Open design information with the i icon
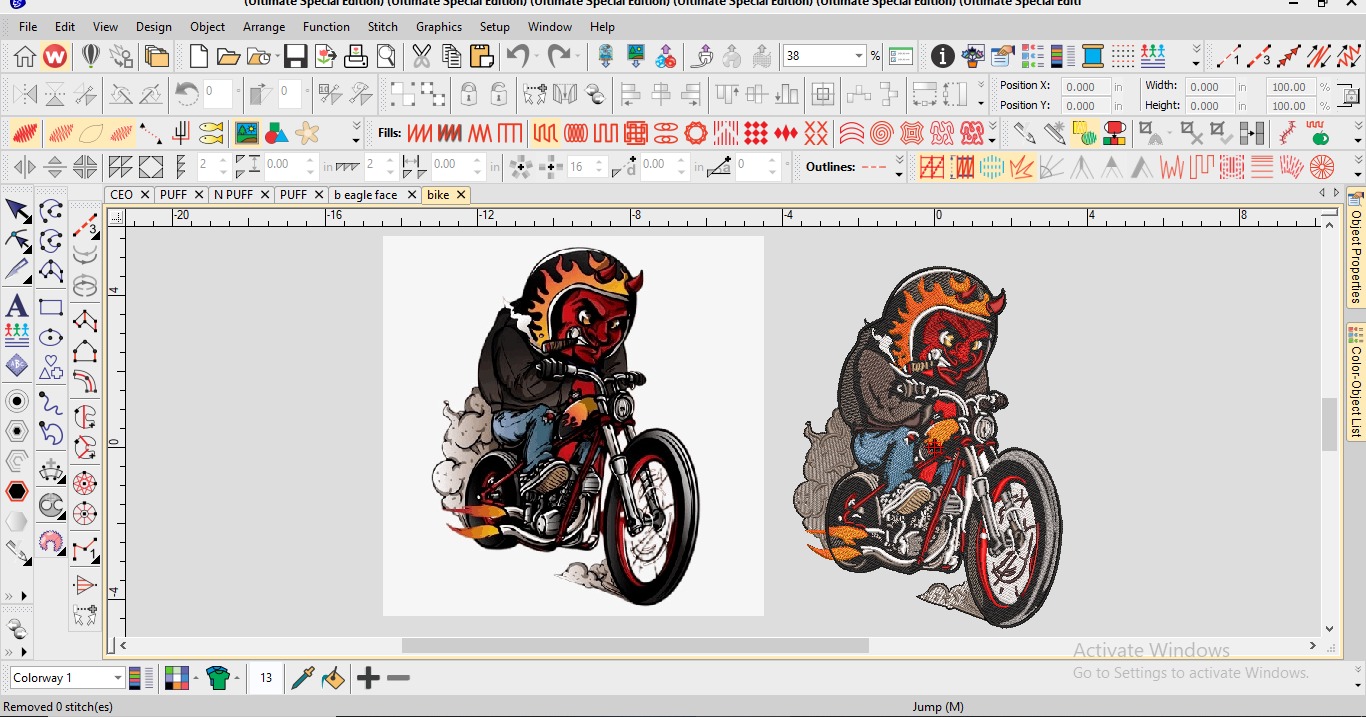The height and width of the screenshot is (717, 1366). 942,56
